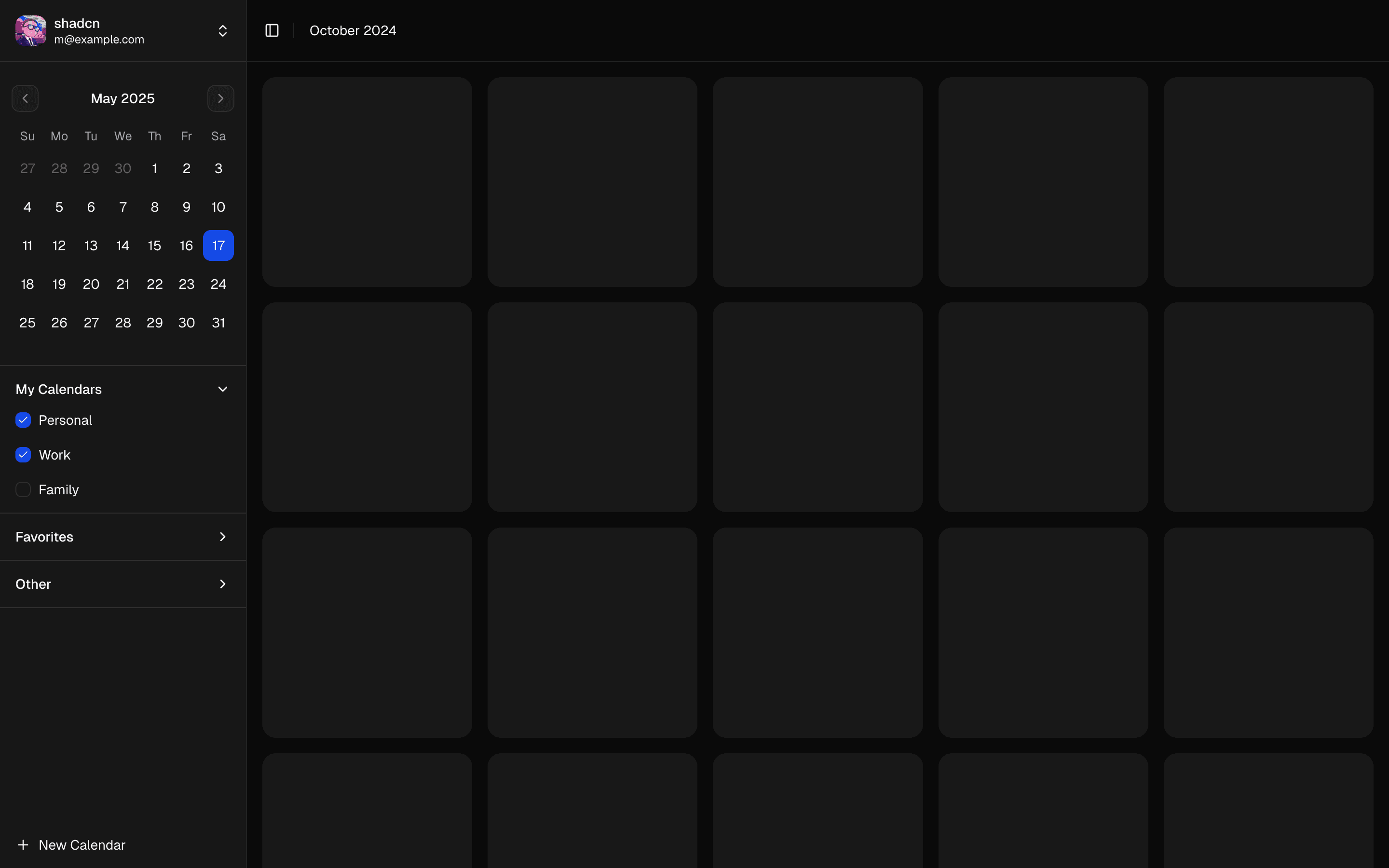Click the first top-left placeholder card

pyautogui.click(x=368, y=182)
